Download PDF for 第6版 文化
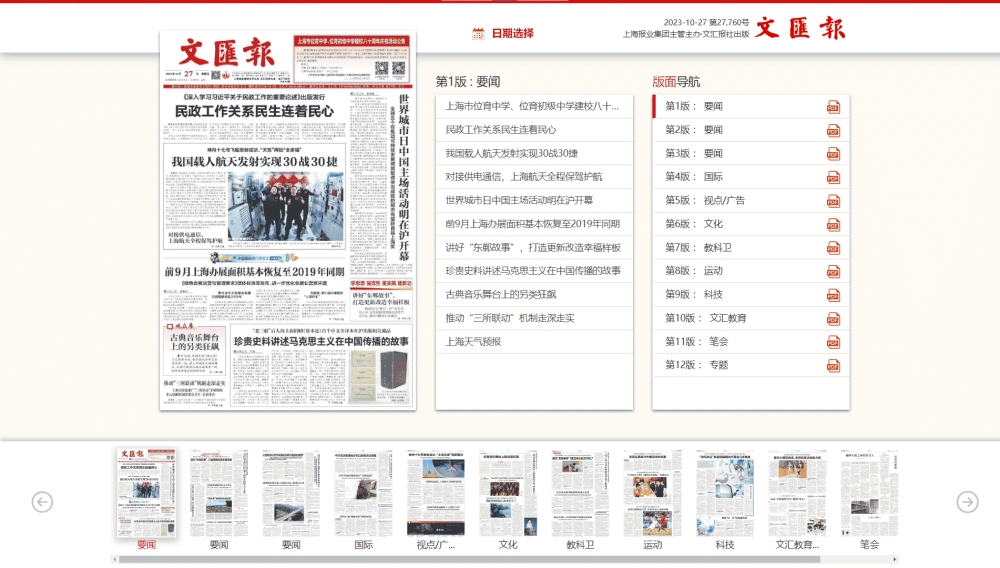Viewport: 1000px width, 568px height. pos(833,224)
